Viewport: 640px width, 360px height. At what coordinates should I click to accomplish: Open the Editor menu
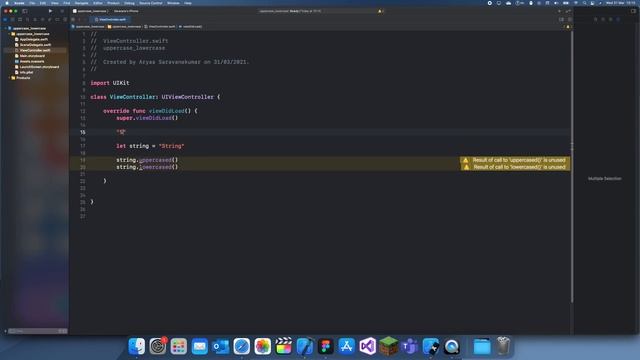98,3
